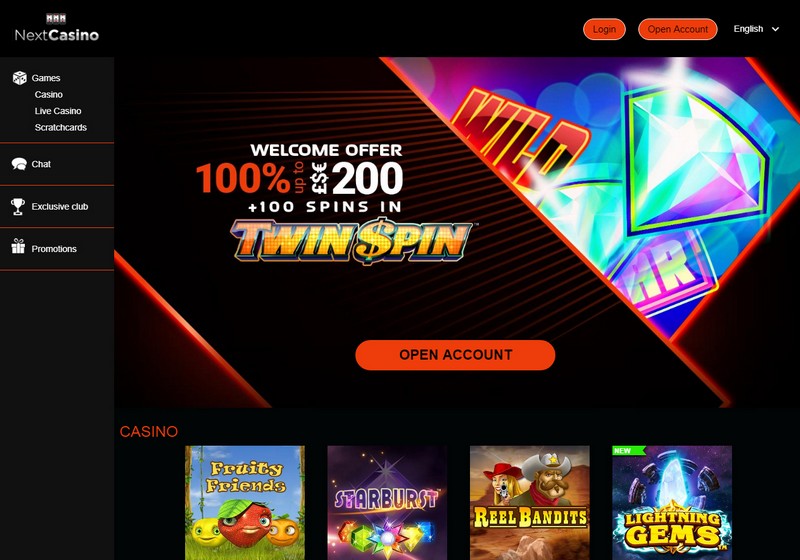Click the Promotions gift box icon

click(18, 246)
